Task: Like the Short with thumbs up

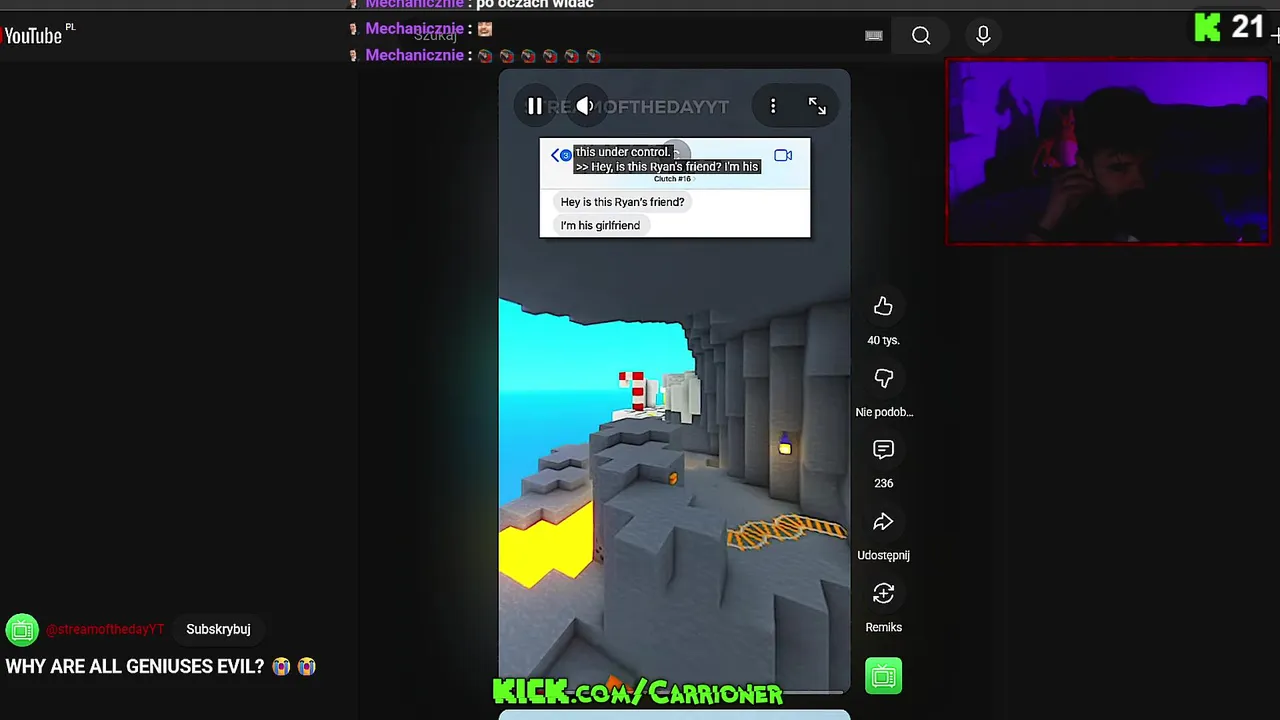Action: [883, 307]
